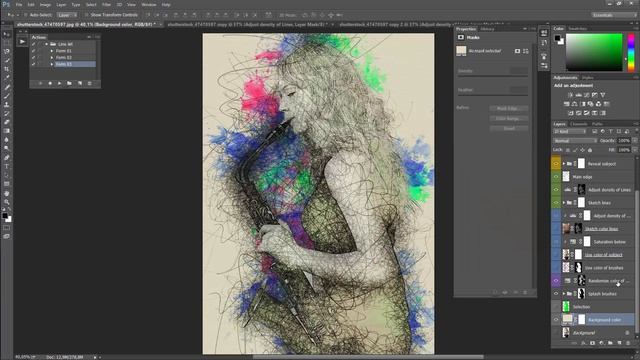640x360 pixels.
Task: Toggle Show Transform Controls checkbox
Action: click(x=86, y=15)
